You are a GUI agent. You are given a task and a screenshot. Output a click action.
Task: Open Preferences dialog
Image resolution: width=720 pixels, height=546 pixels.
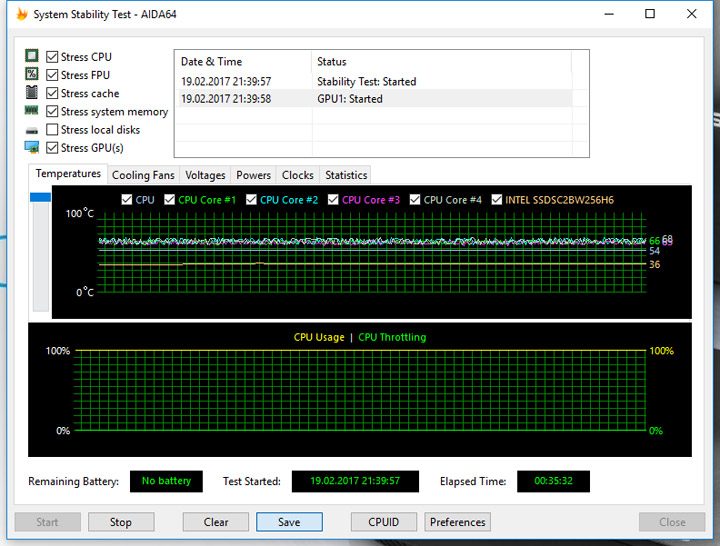click(x=457, y=522)
